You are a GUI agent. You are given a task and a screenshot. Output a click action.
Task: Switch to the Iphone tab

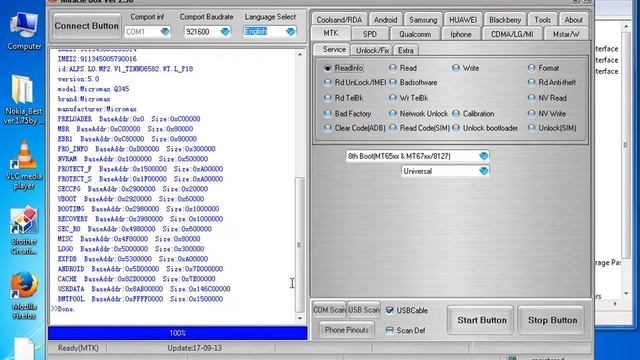pos(461,34)
